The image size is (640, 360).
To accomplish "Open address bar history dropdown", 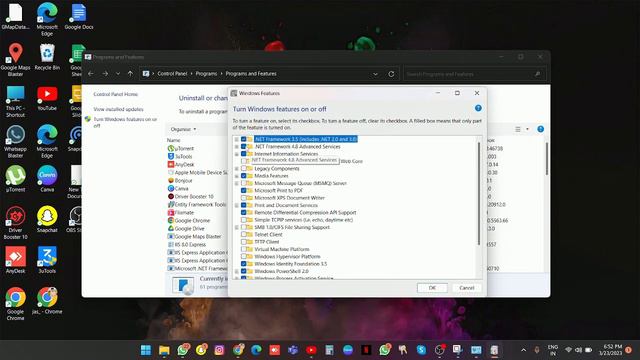I will click(x=375, y=74).
